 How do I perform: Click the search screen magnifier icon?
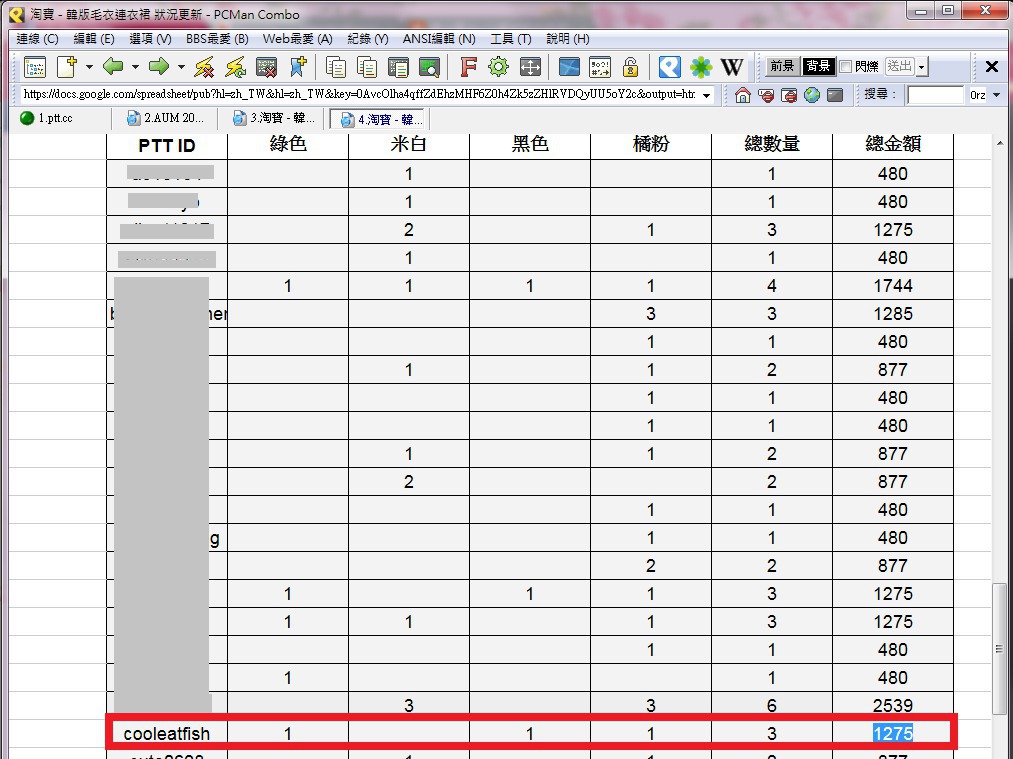click(429, 67)
